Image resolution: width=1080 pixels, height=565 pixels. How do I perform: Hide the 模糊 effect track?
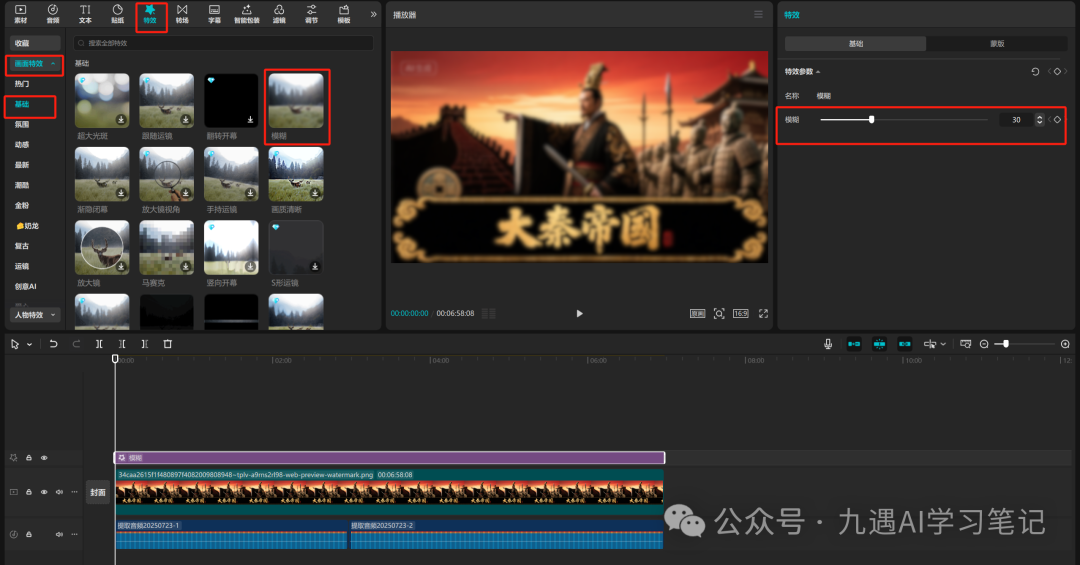click(x=44, y=458)
